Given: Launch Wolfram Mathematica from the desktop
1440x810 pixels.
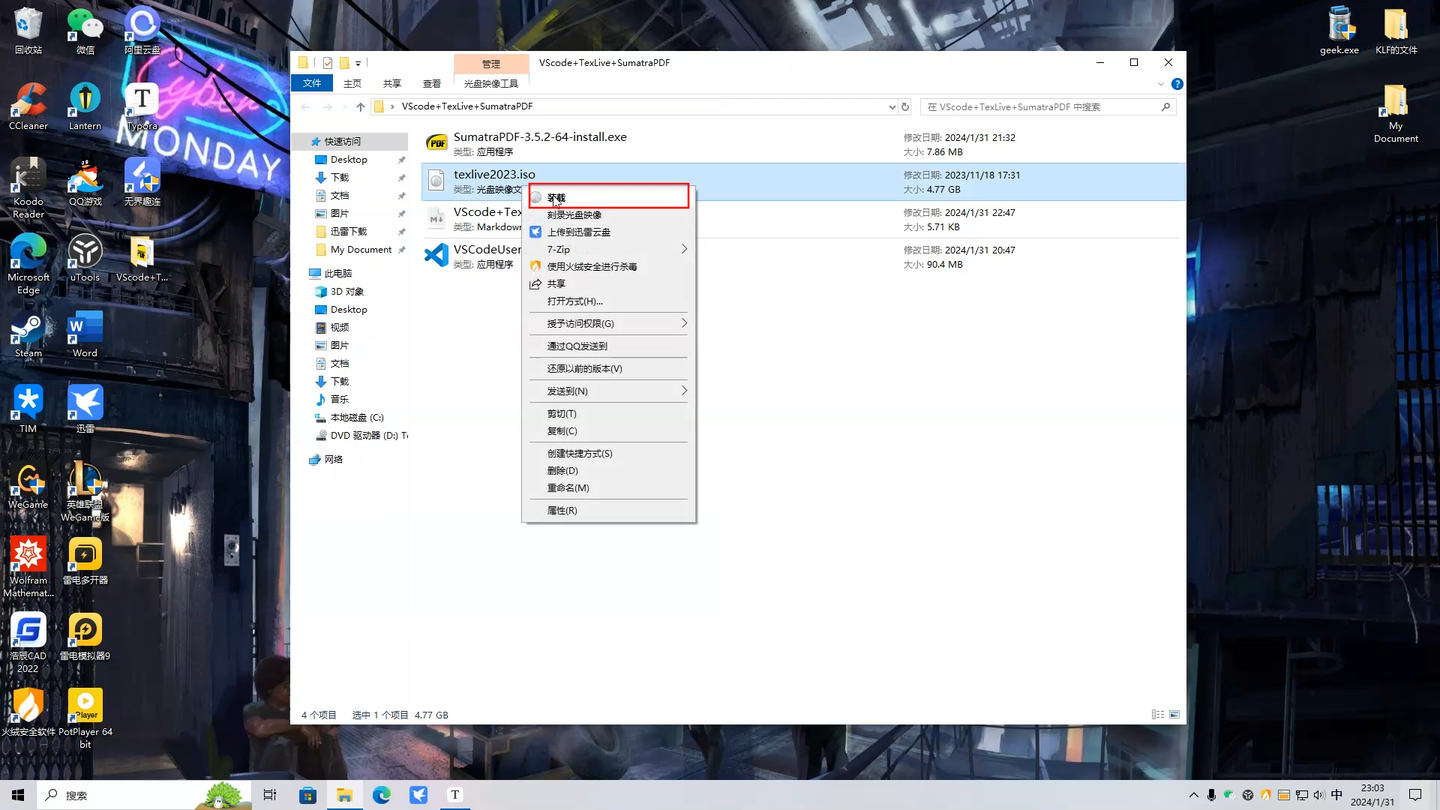Looking at the screenshot, I should pos(28,567).
